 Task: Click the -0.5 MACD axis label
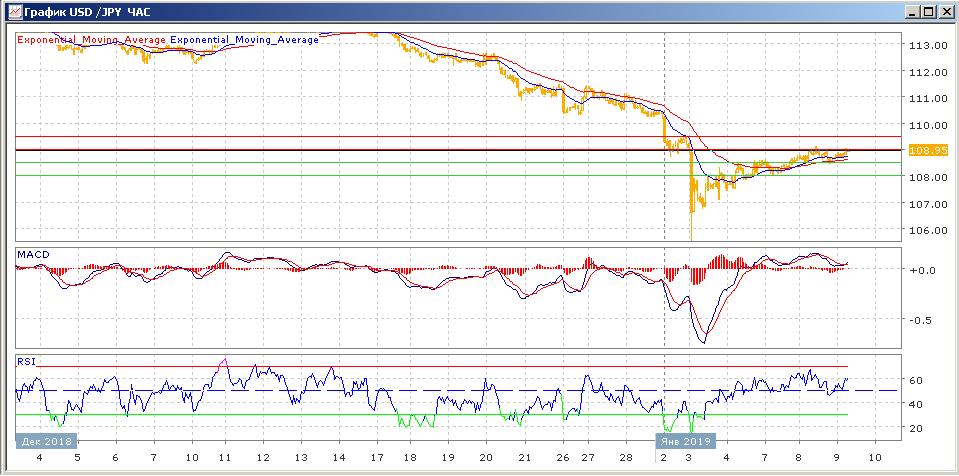[x=921, y=321]
